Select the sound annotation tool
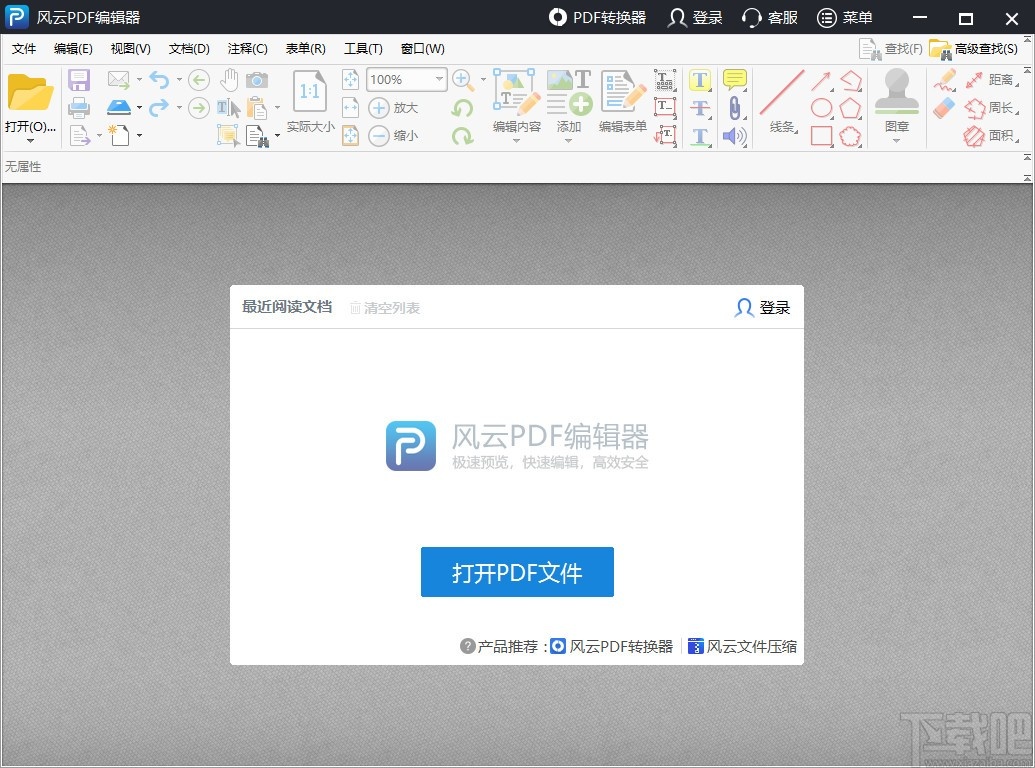The height and width of the screenshot is (768, 1035). (x=733, y=136)
